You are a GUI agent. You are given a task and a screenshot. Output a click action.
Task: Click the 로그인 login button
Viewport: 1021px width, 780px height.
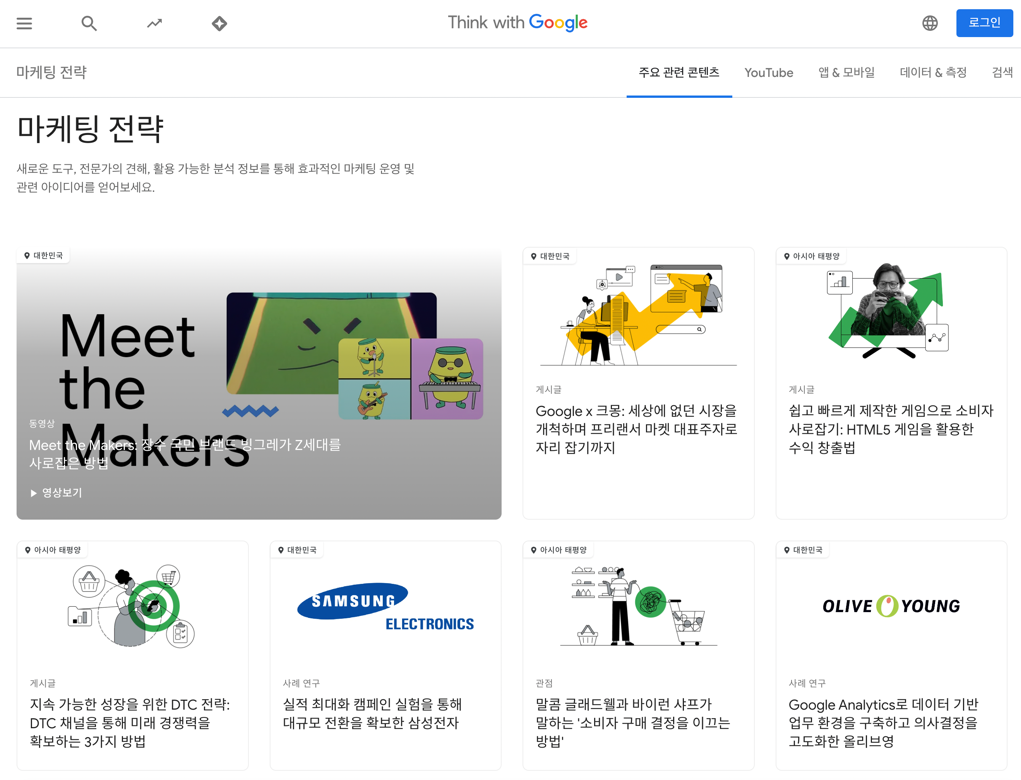[984, 23]
